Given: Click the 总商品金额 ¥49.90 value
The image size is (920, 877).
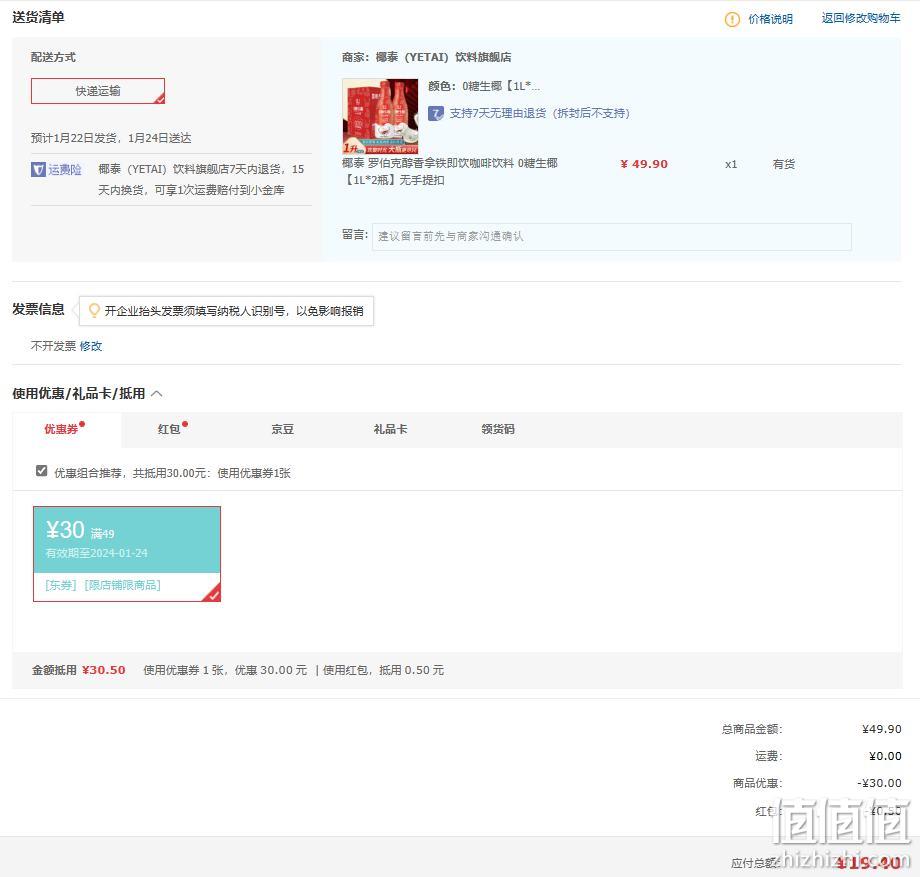Looking at the screenshot, I should (x=881, y=729).
